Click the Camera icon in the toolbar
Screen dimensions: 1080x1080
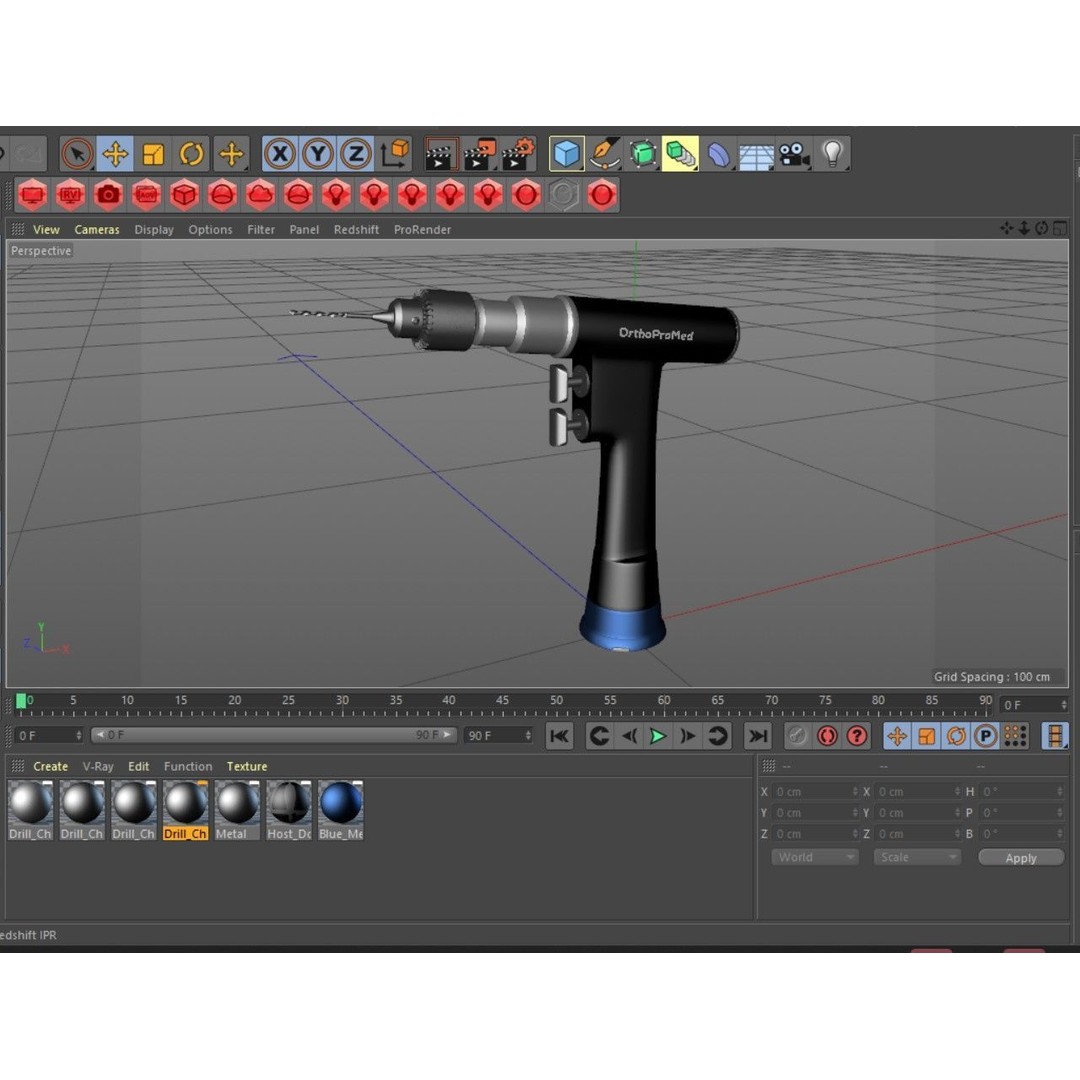[794, 153]
